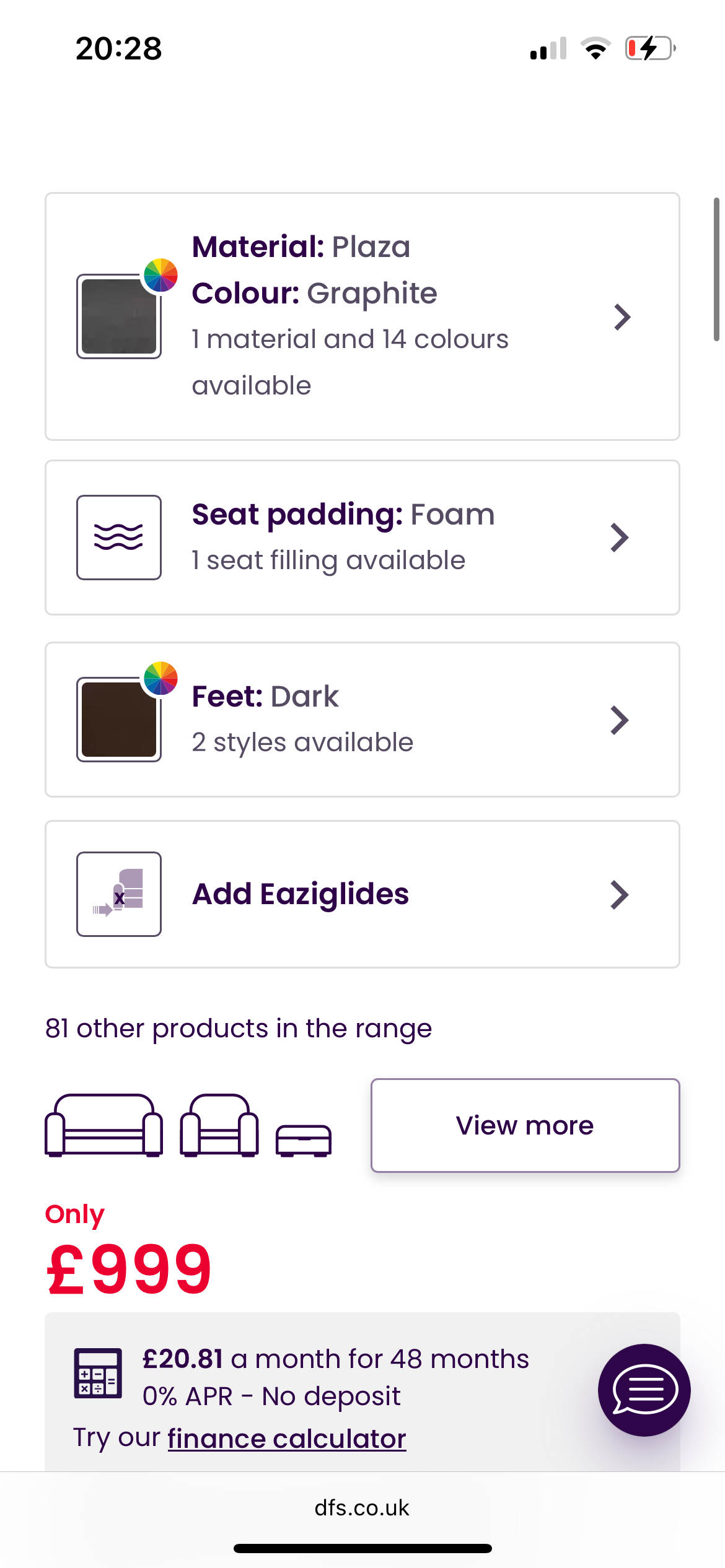Select the three-seater sofa range icon

pos(104,1125)
